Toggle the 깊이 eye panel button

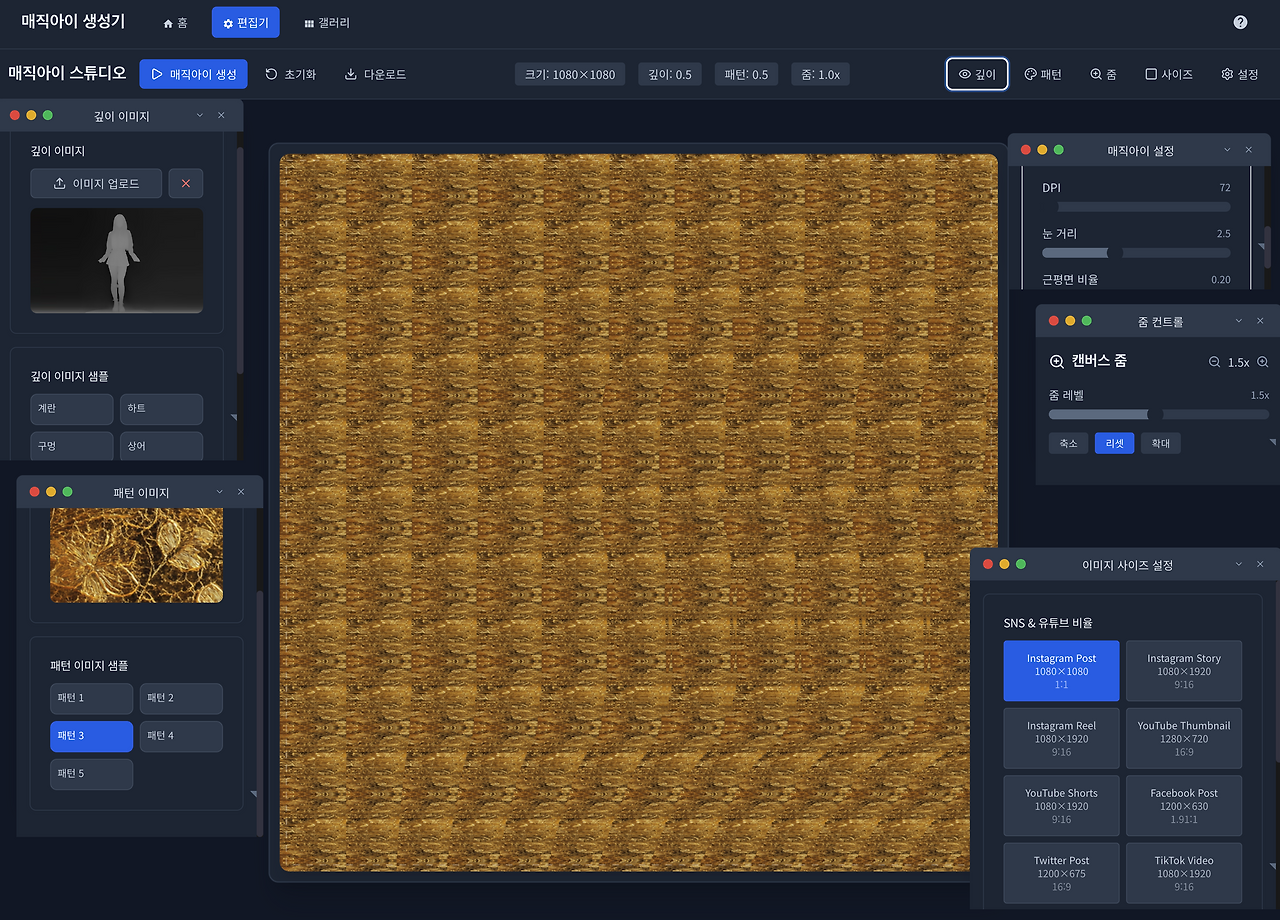pyautogui.click(x=977, y=74)
